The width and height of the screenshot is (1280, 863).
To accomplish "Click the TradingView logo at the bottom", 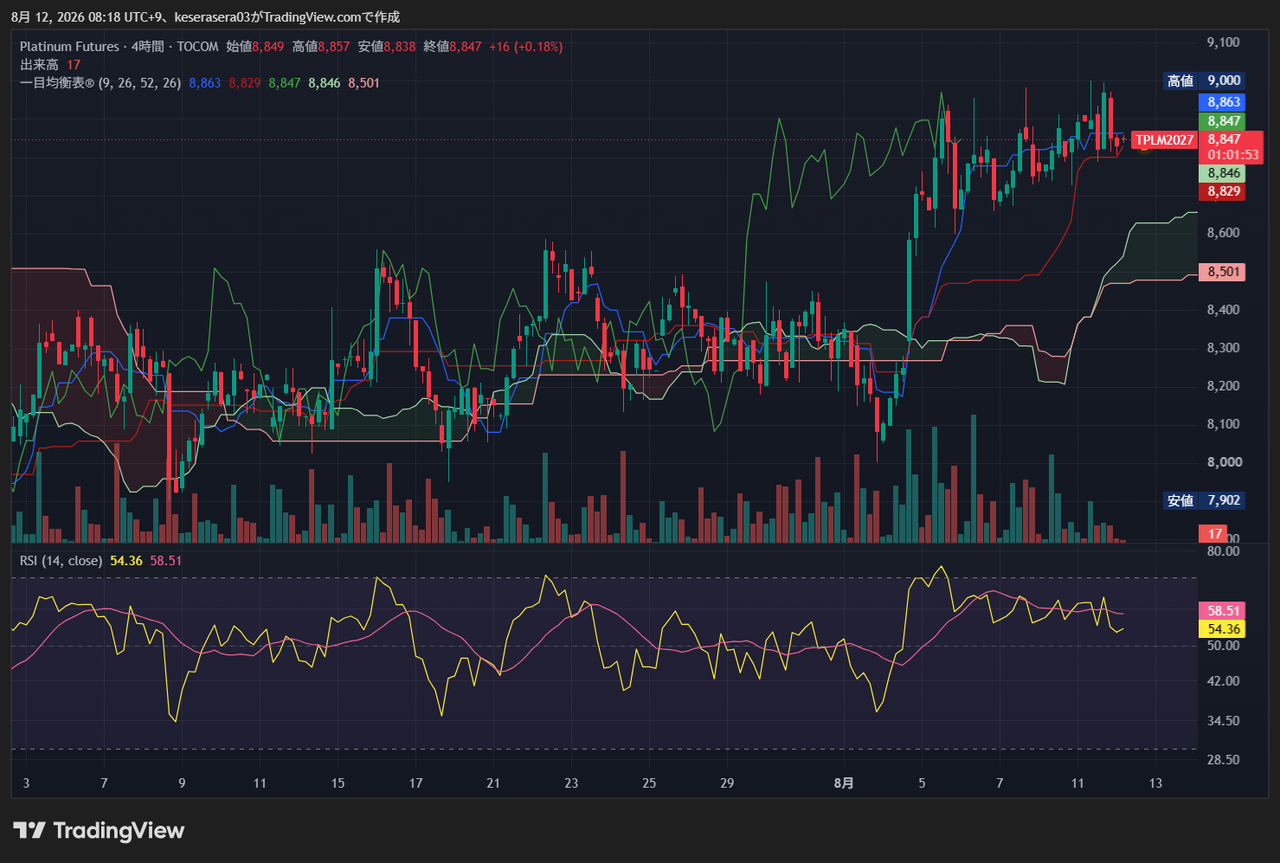I will point(99,830).
